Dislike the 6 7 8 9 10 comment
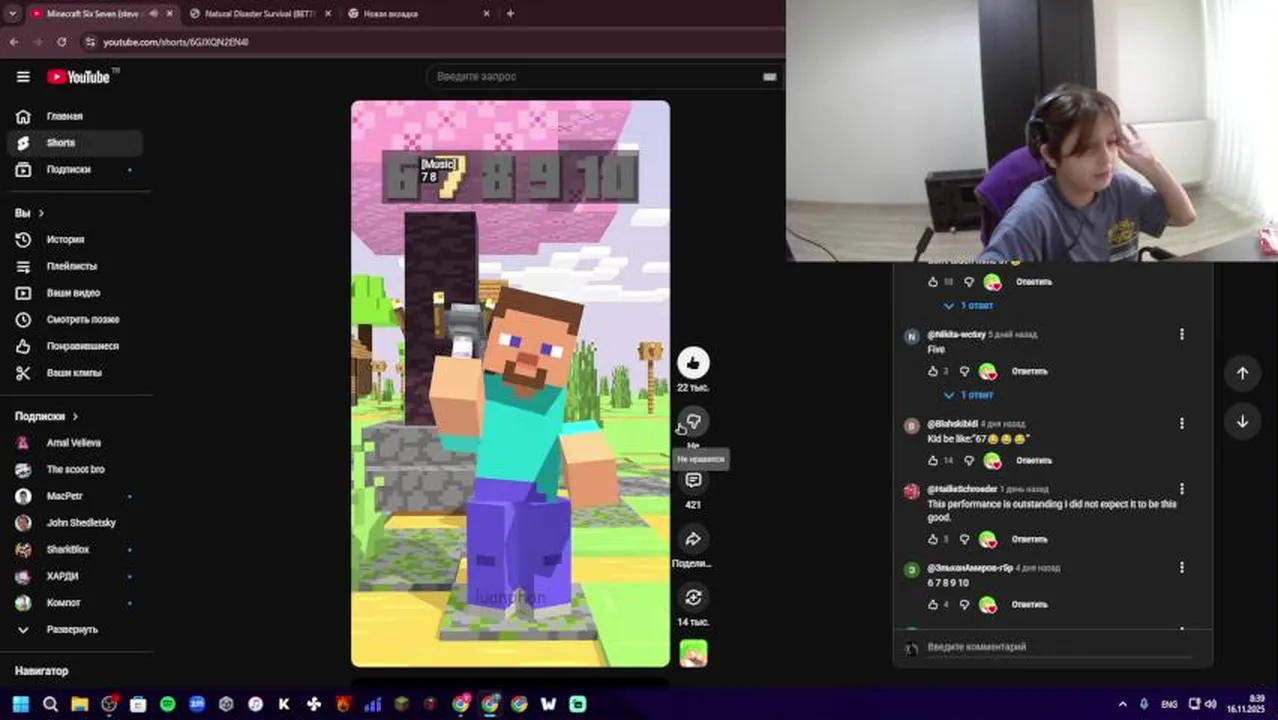Screen dimensions: 1278x720 [x=964, y=604]
